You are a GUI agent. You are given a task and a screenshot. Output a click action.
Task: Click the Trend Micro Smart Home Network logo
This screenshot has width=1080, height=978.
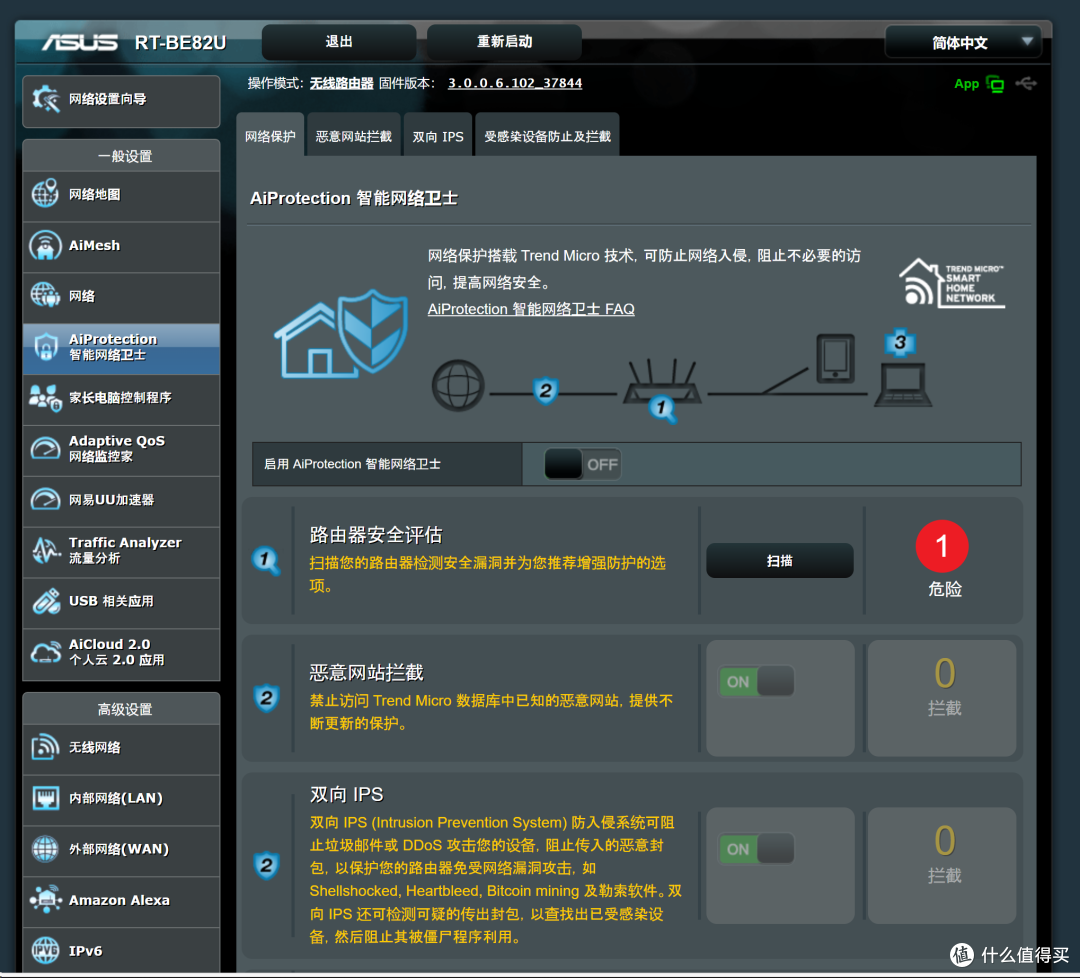[x=951, y=282]
